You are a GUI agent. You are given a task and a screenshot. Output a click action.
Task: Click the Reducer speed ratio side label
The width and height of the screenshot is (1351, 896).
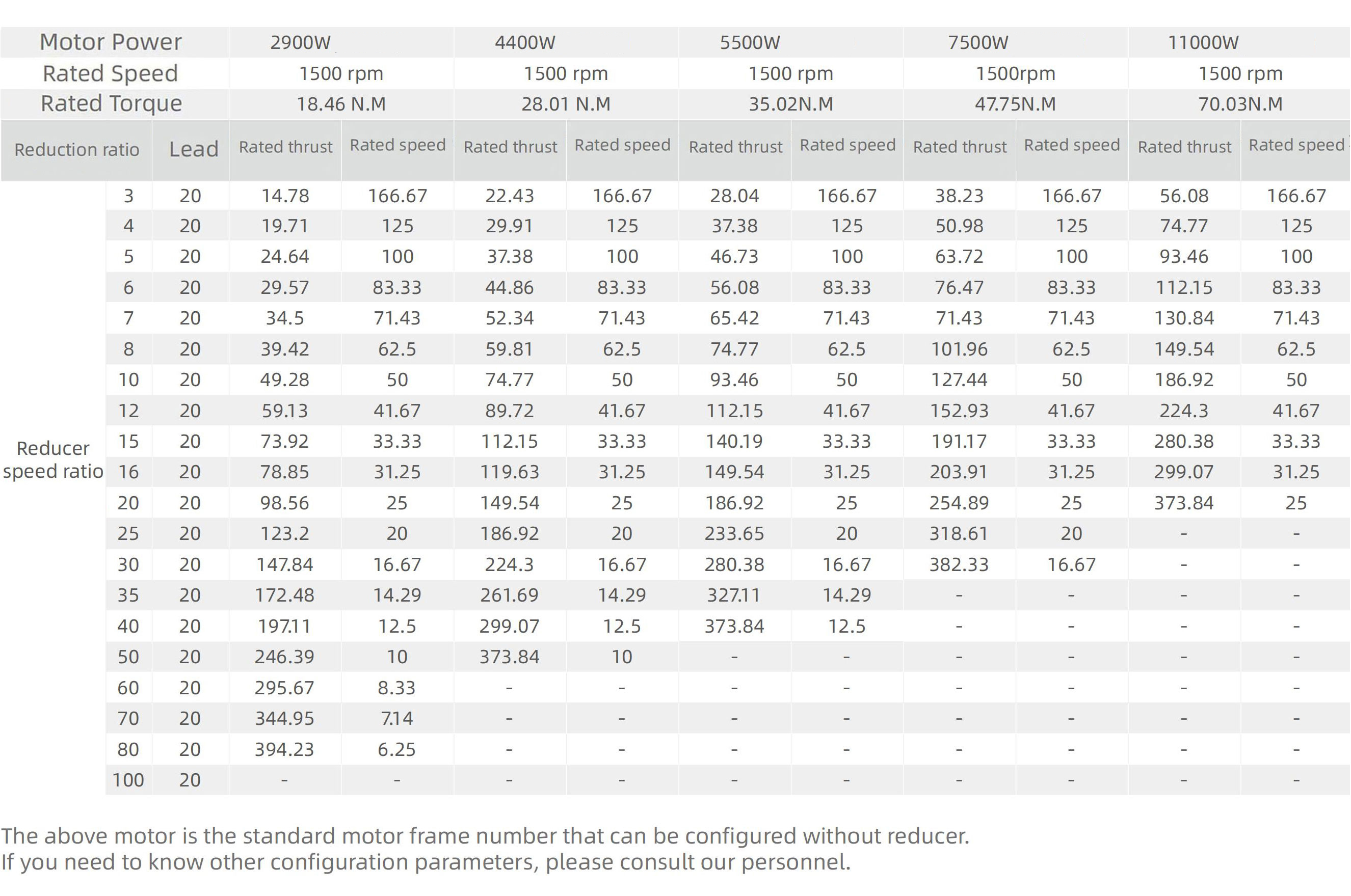pyautogui.click(x=52, y=459)
